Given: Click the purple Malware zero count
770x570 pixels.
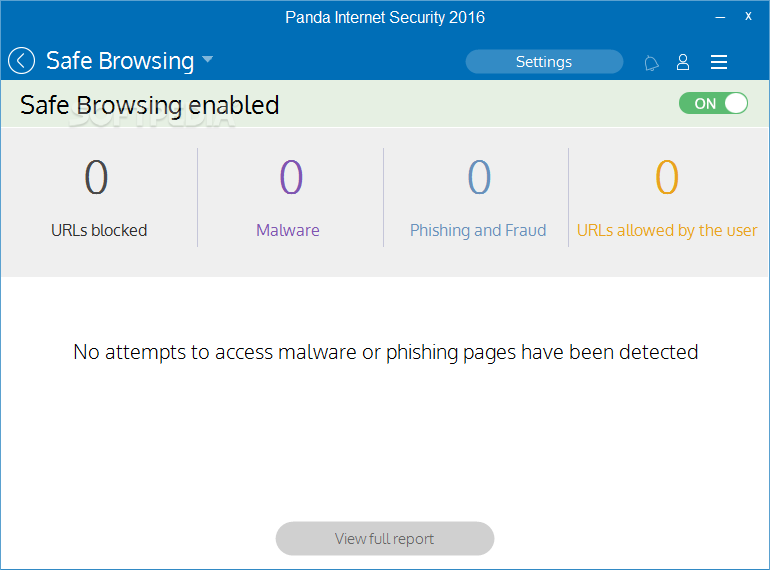Looking at the screenshot, I should pyautogui.click(x=291, y=177).
